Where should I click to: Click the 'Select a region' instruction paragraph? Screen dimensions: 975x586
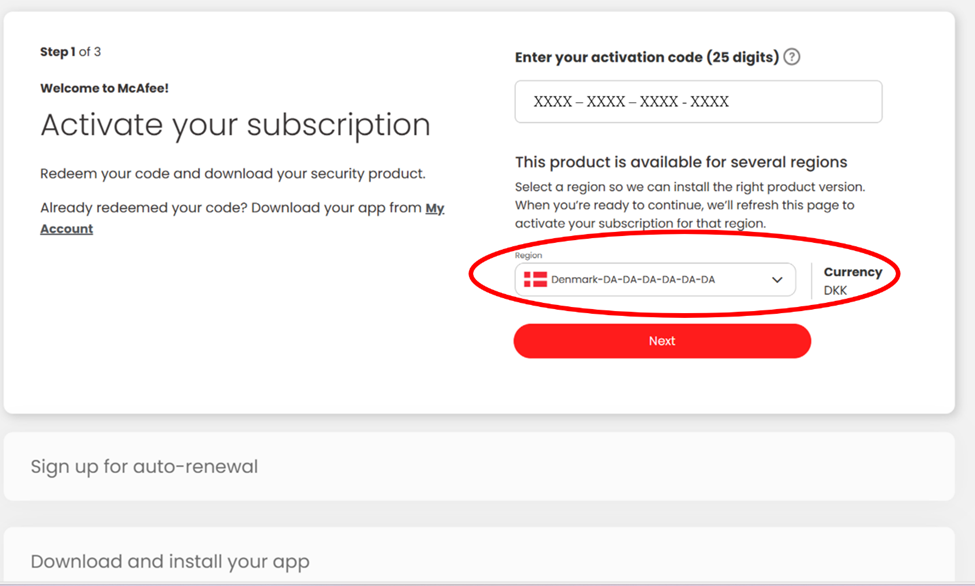pyautogui.click(x=688, y=205)
